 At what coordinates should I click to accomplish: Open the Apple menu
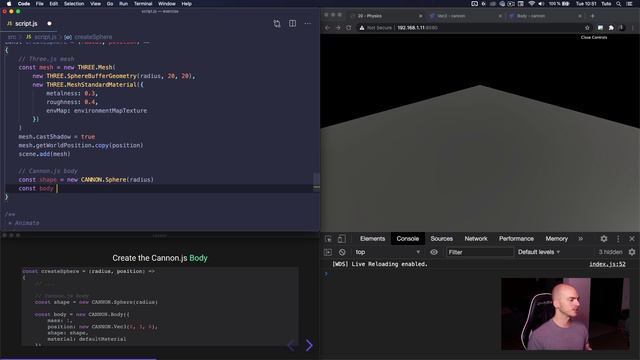[x=9, y=4]
